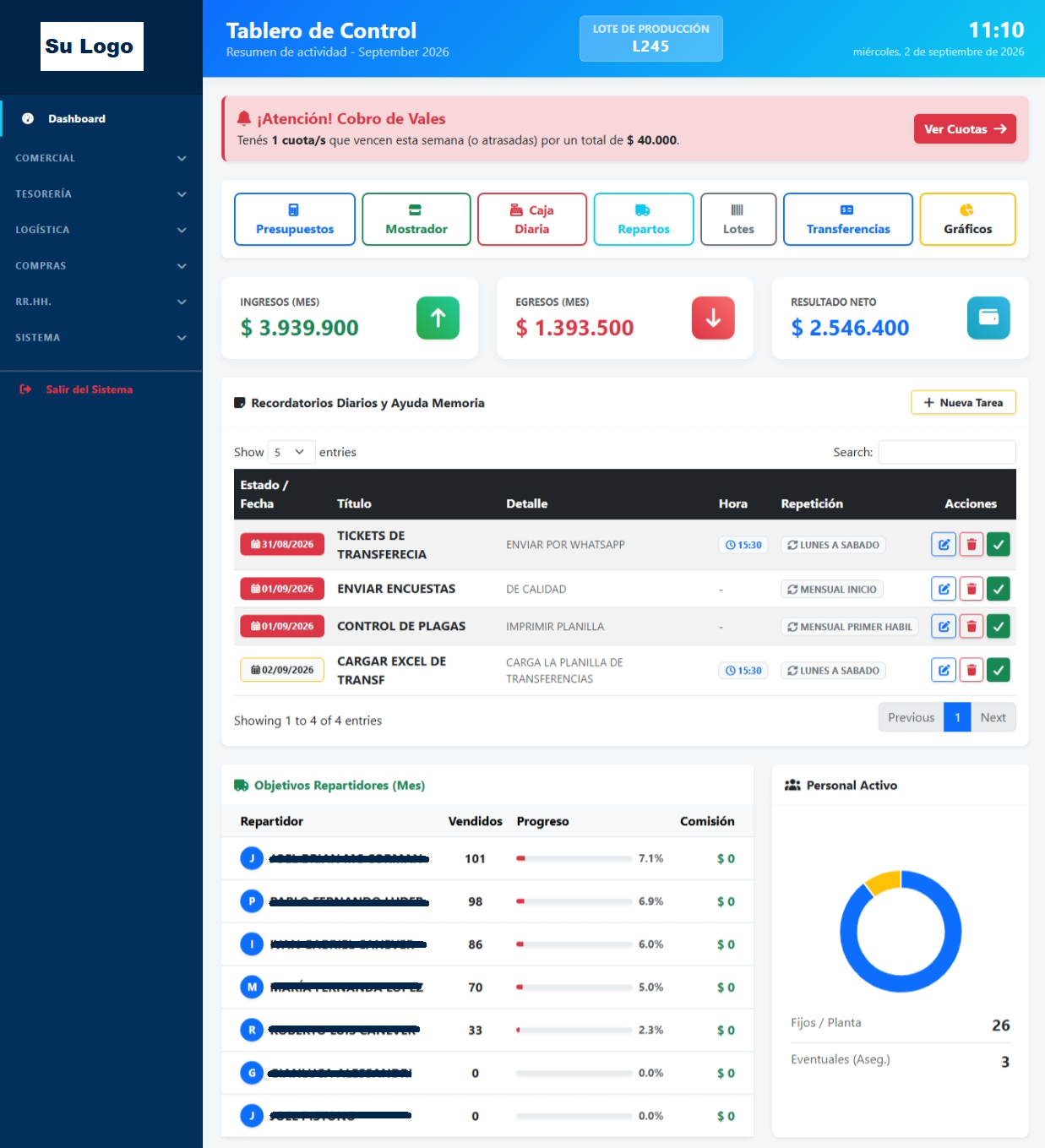Viewport: 1045px width, 1148px height.
Task: Expand the COMERCIAL sidebar section
Action: point(101,158)
